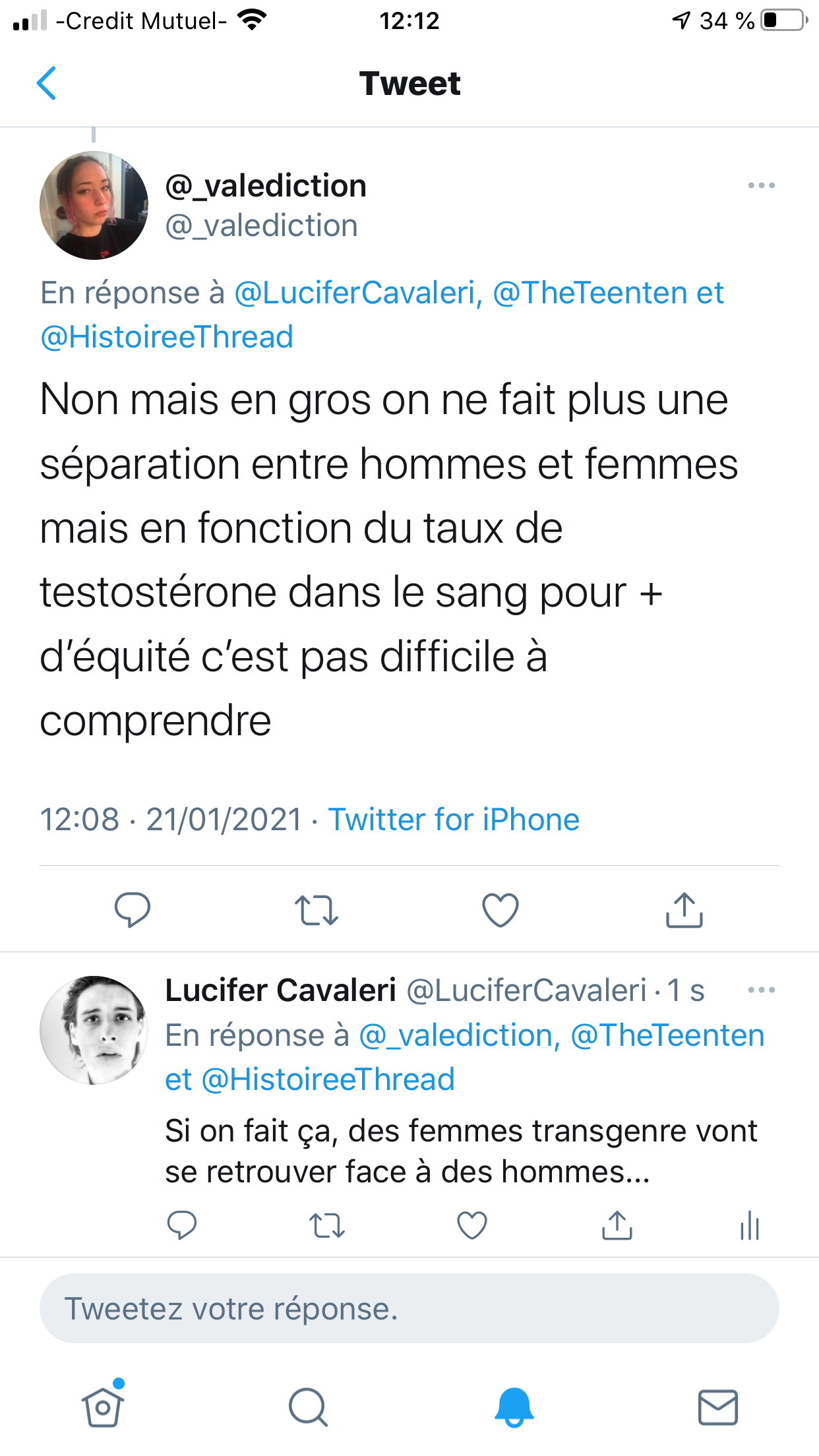Retweet the main @_valediction tweet
The height and width of the screenshot is (1456, 819).
[x=316, y=910]
